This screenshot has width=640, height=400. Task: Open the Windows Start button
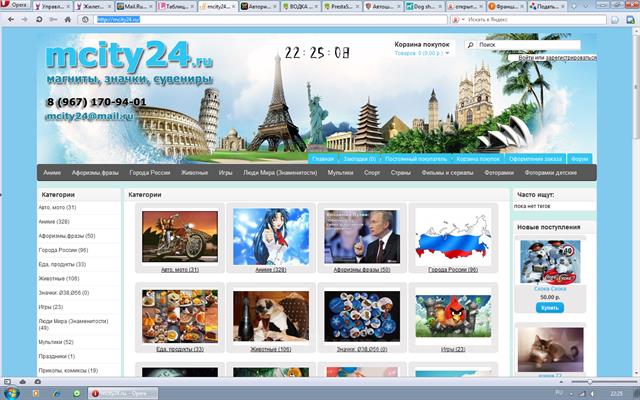point(12,393)
